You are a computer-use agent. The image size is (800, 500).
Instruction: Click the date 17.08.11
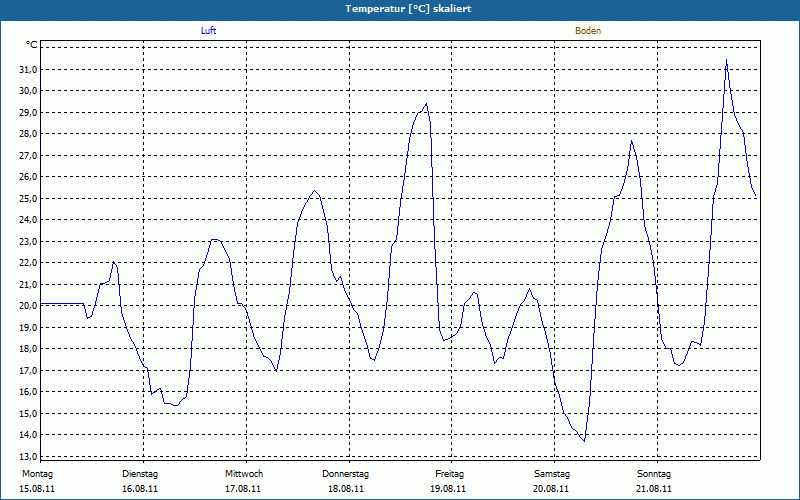[x=243, y=489]
